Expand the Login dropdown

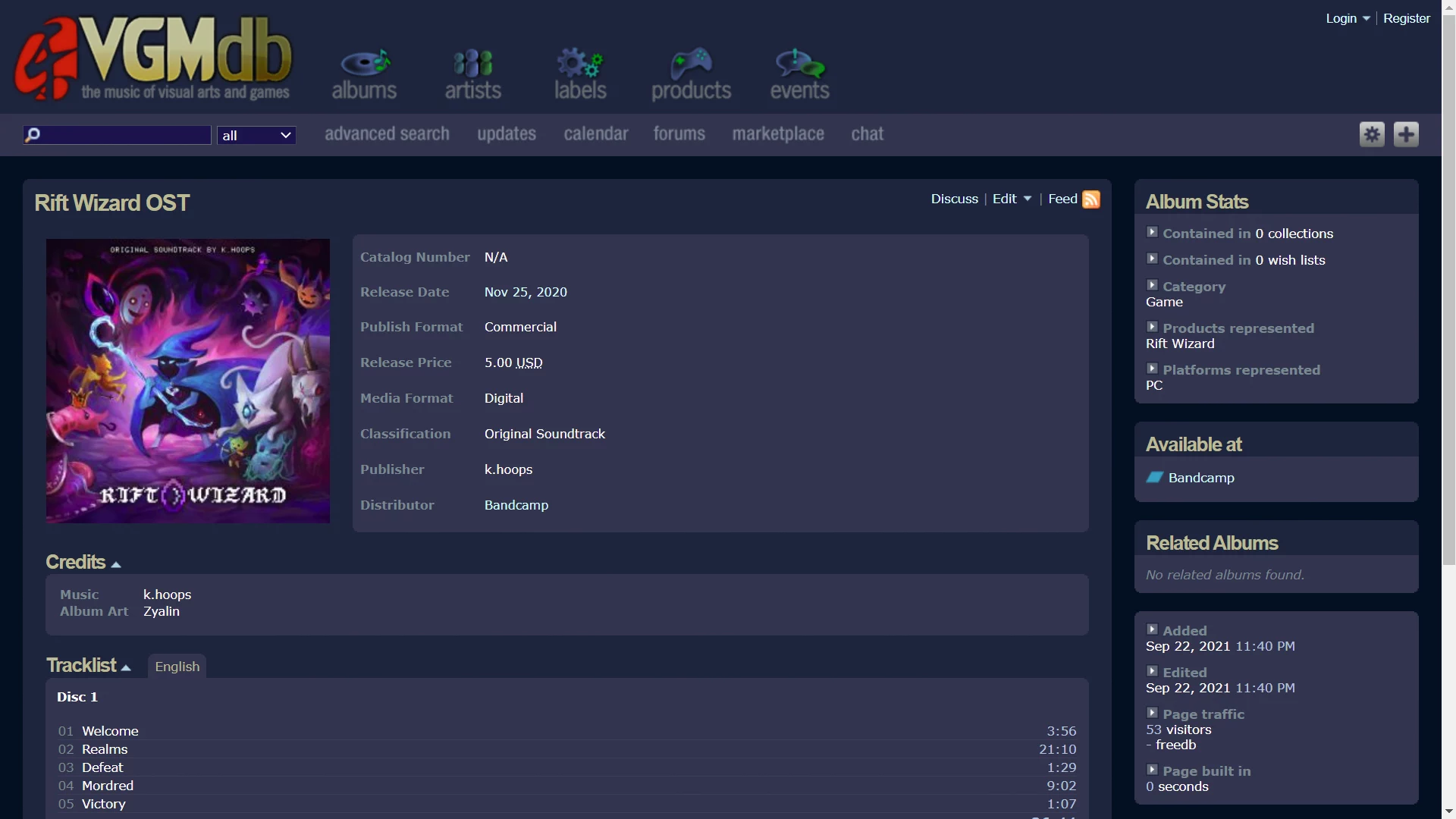coord(1348,18)
